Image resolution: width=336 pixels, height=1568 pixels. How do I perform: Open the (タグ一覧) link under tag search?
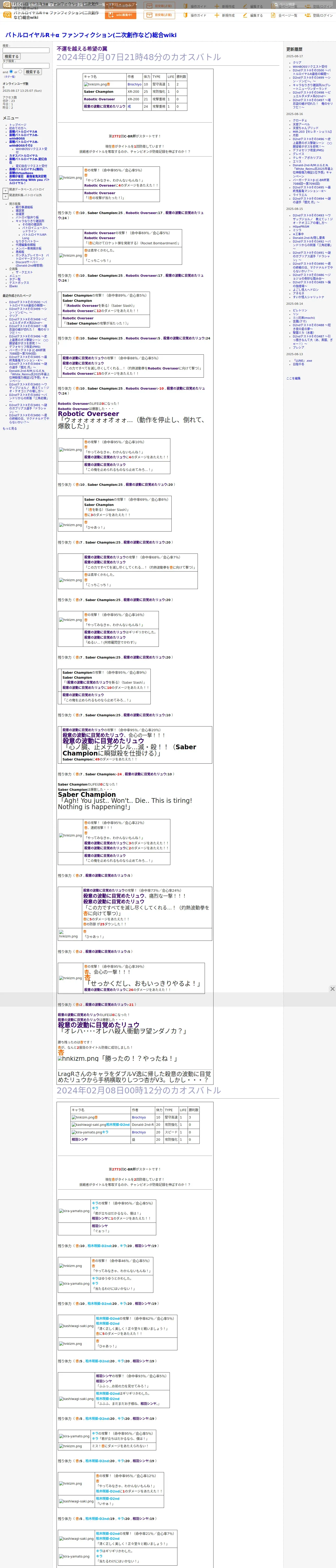point(10,77)
